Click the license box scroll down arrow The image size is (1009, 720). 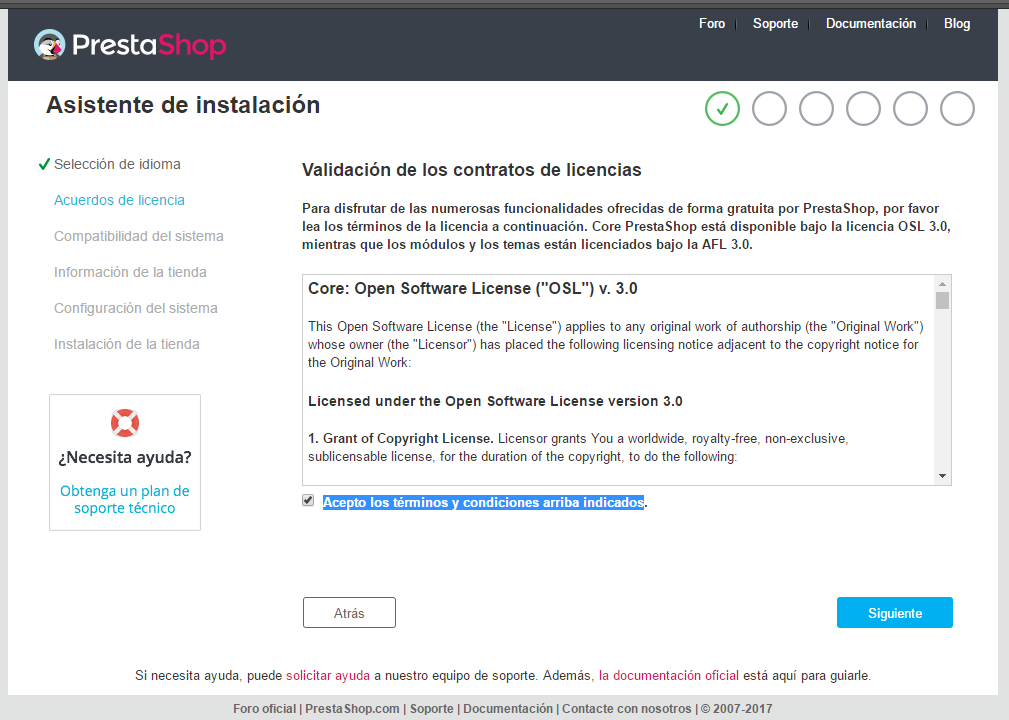[942, 476]
